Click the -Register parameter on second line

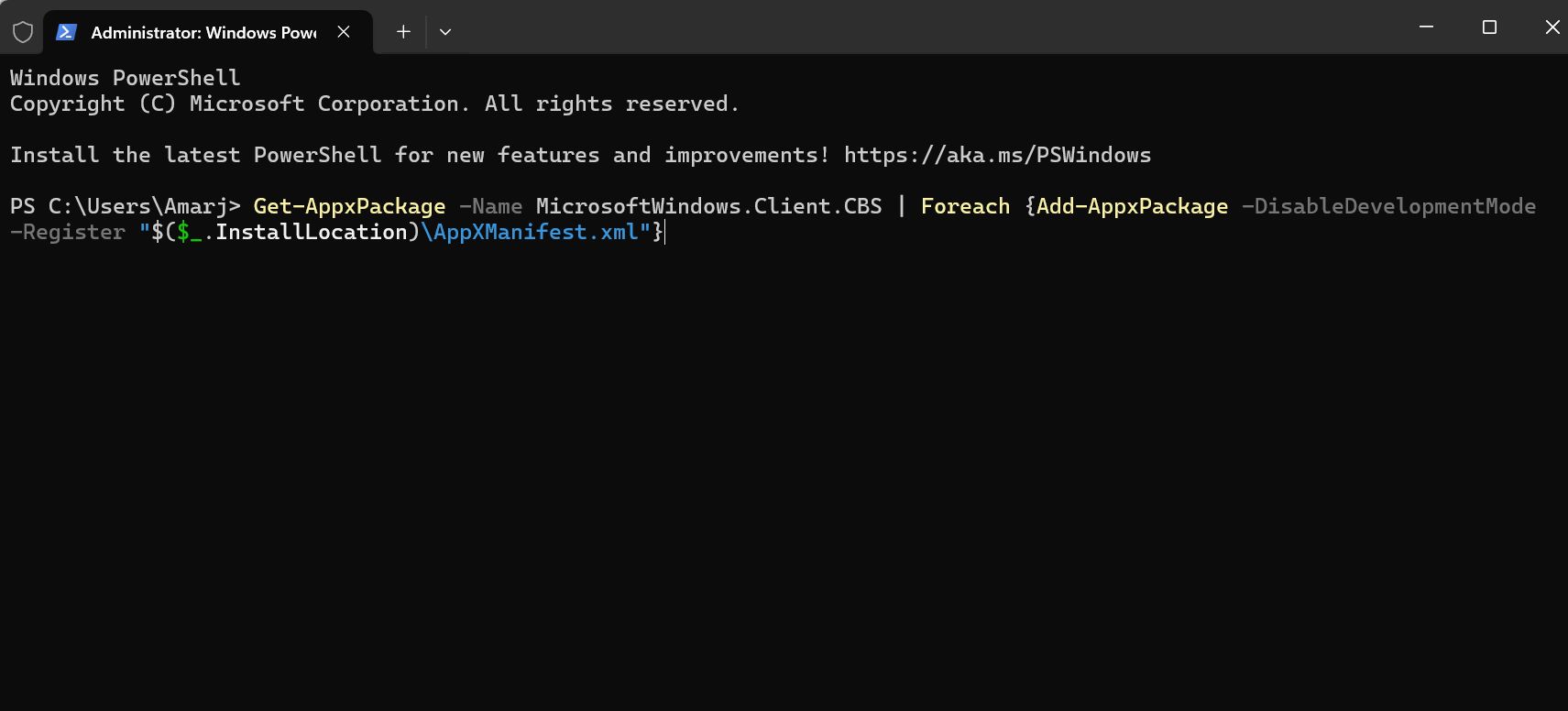coord(68,232)
